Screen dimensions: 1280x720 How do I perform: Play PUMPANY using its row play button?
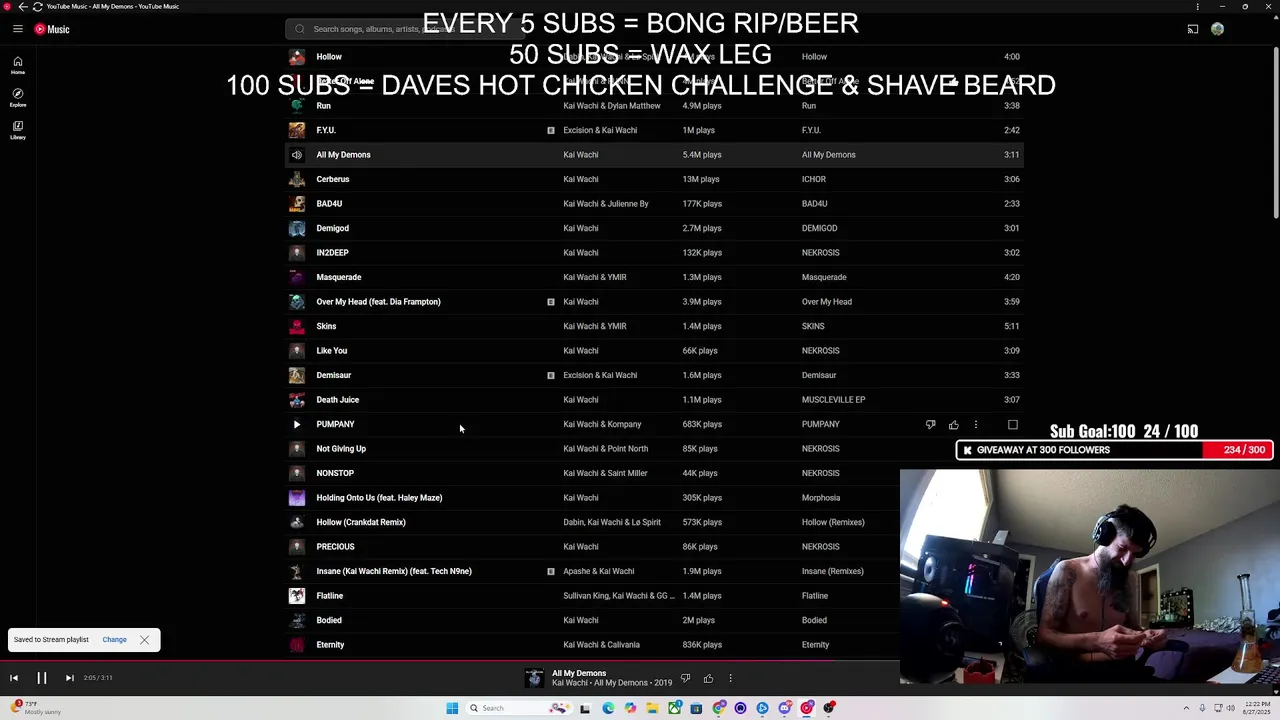(296, 424)
